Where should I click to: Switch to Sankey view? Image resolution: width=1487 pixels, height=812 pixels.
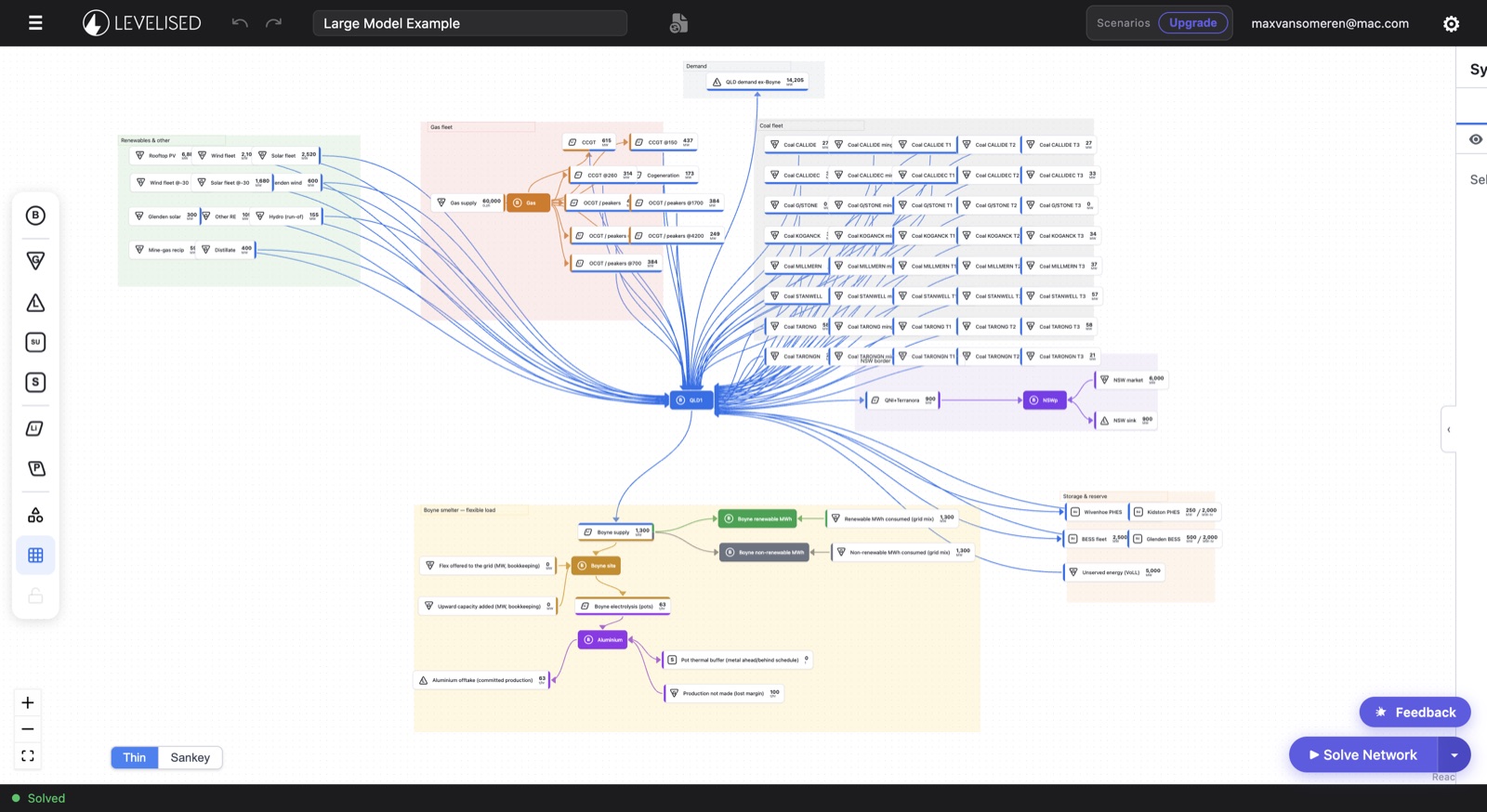[x=190, y=758]
